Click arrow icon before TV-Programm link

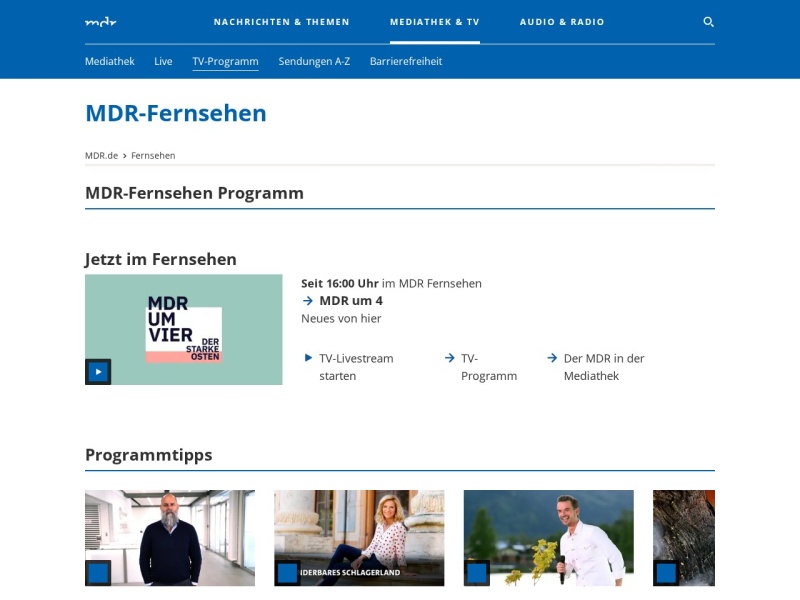click(449, 358)
